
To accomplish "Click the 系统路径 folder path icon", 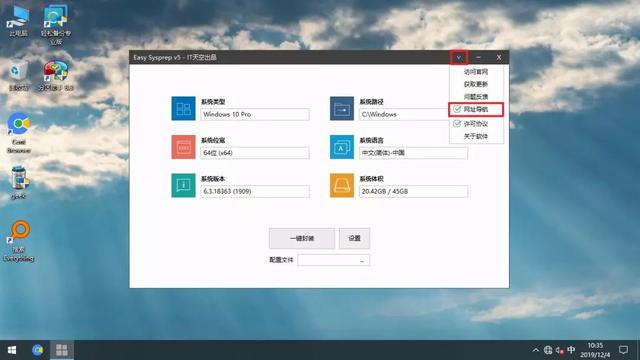I will (342, 109).
